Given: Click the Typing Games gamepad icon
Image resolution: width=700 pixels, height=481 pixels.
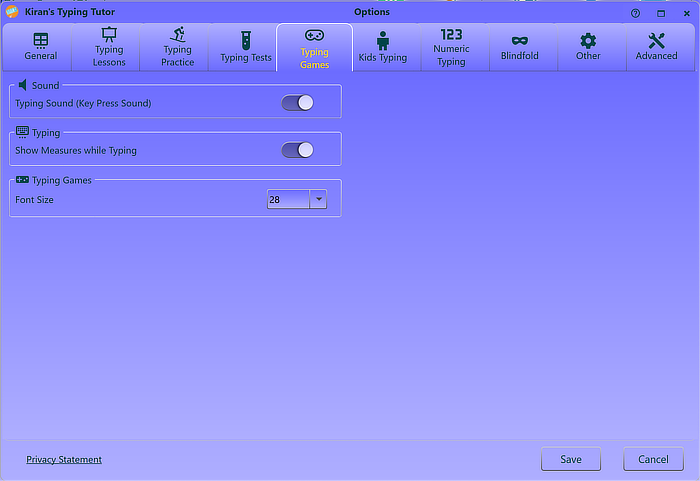Looking at the screenshot, I should [x=314, y=35].
